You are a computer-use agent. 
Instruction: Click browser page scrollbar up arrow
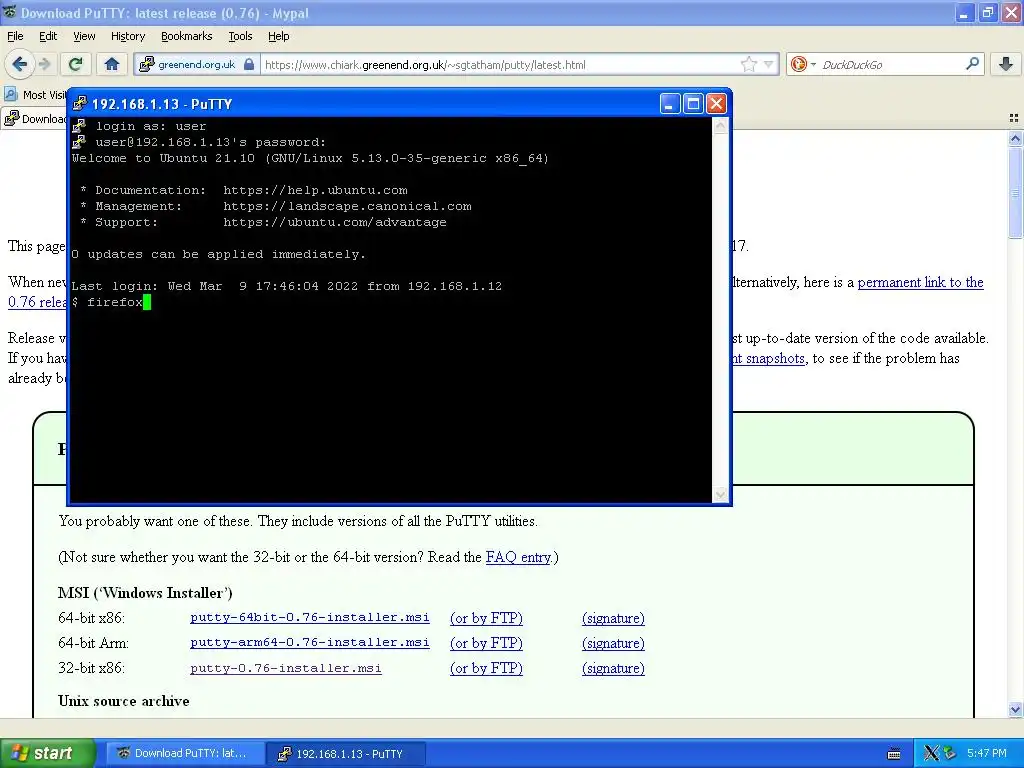pyautogui.click(x=1015, y=138)
